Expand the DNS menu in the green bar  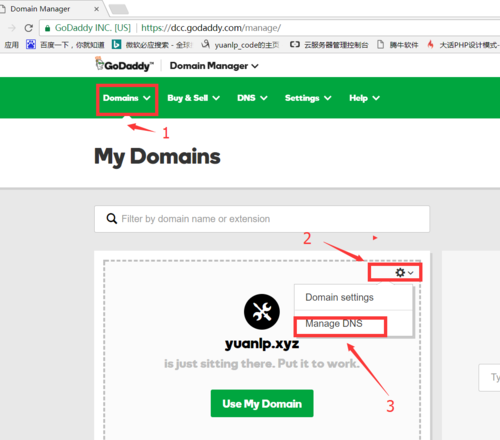[252, 98]
